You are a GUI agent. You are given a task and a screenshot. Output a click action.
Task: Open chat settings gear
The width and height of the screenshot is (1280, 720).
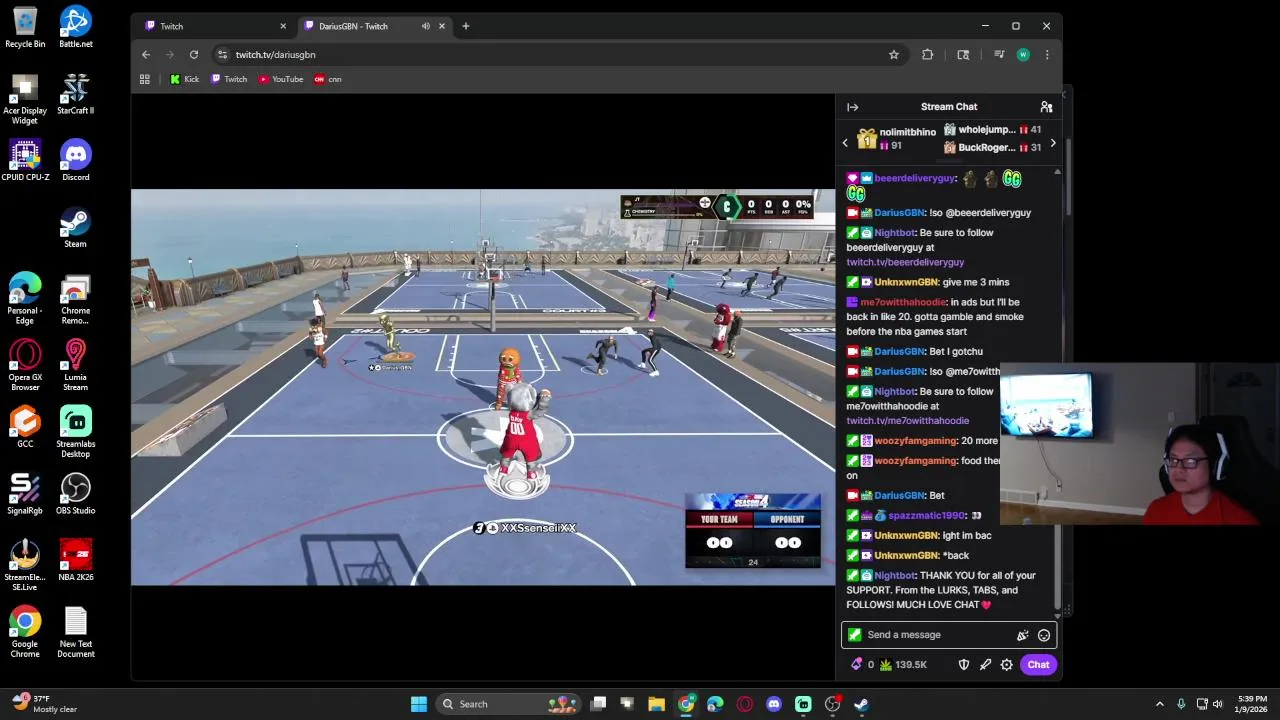1007,665
